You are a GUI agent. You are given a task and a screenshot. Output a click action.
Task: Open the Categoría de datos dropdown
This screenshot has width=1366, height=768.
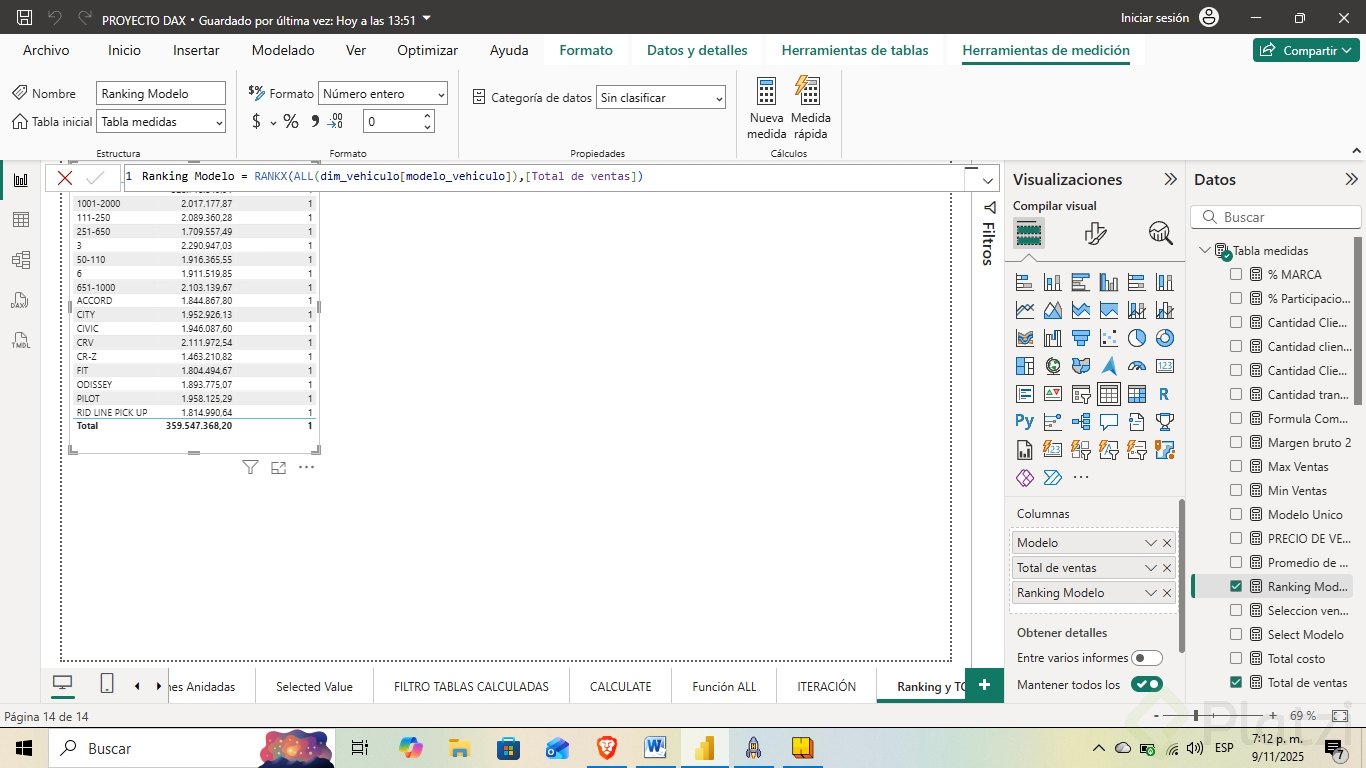point(660,98)
